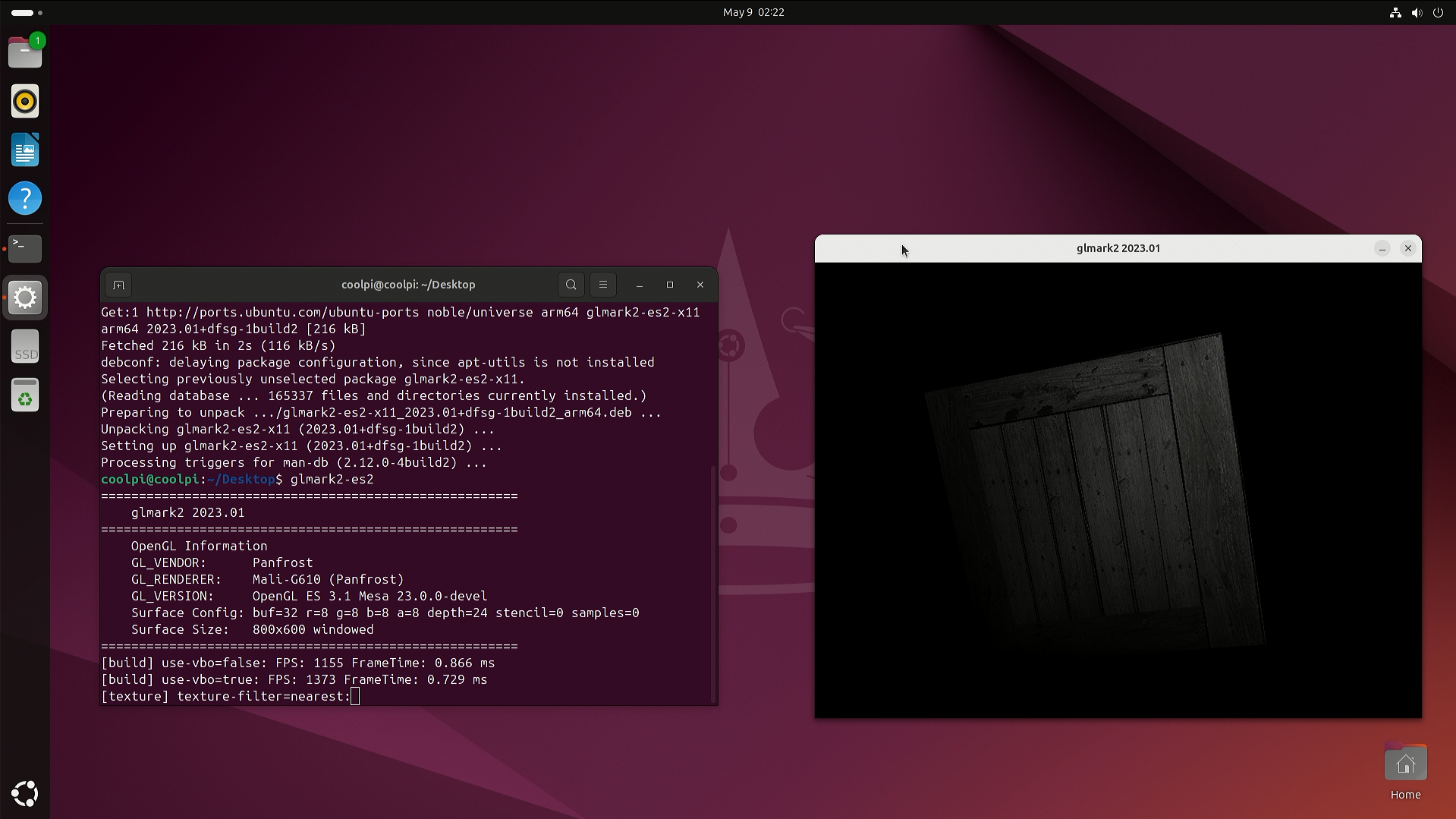Click the 'Surface Size: 800x600 windowed' line
The width and height of the screenshot is (1456, 819).
tap(252, 629)
